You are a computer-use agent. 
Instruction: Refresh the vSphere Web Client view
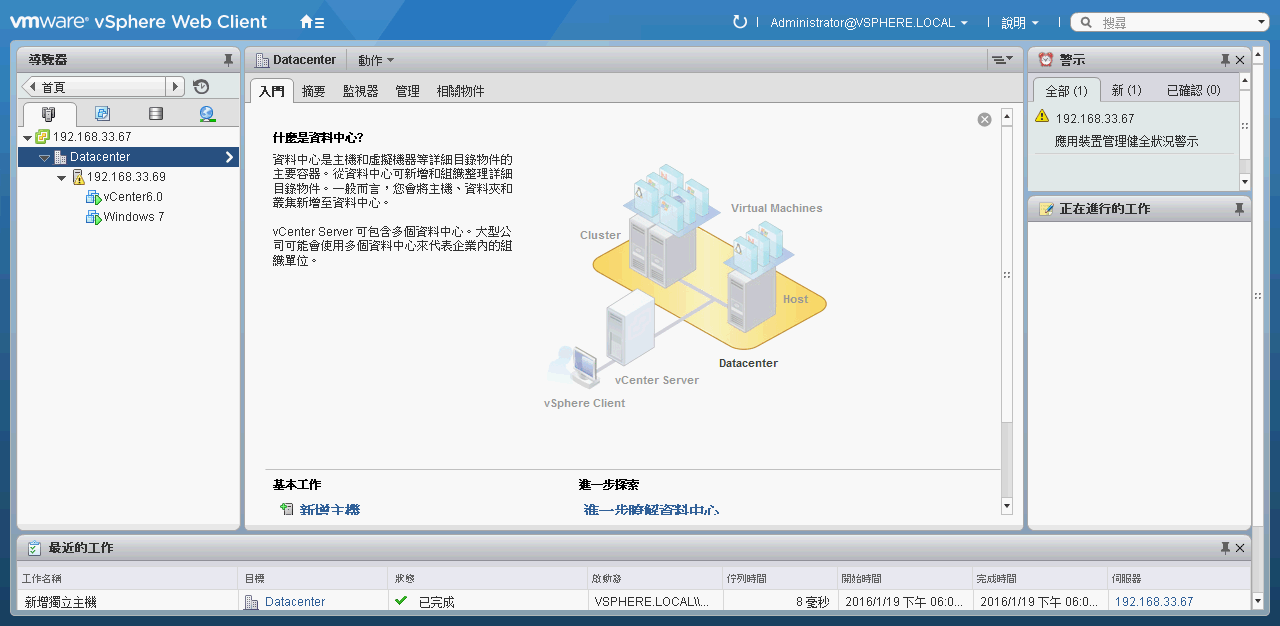click(x=740, y=22)
